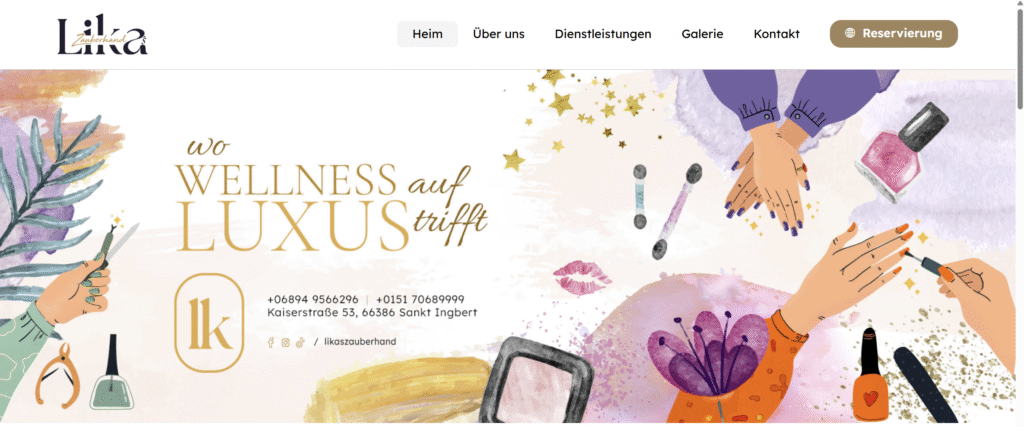Screen dimensions: 1024x427
Task: Open the Facebook icon link
Action: tap(271, 342)
